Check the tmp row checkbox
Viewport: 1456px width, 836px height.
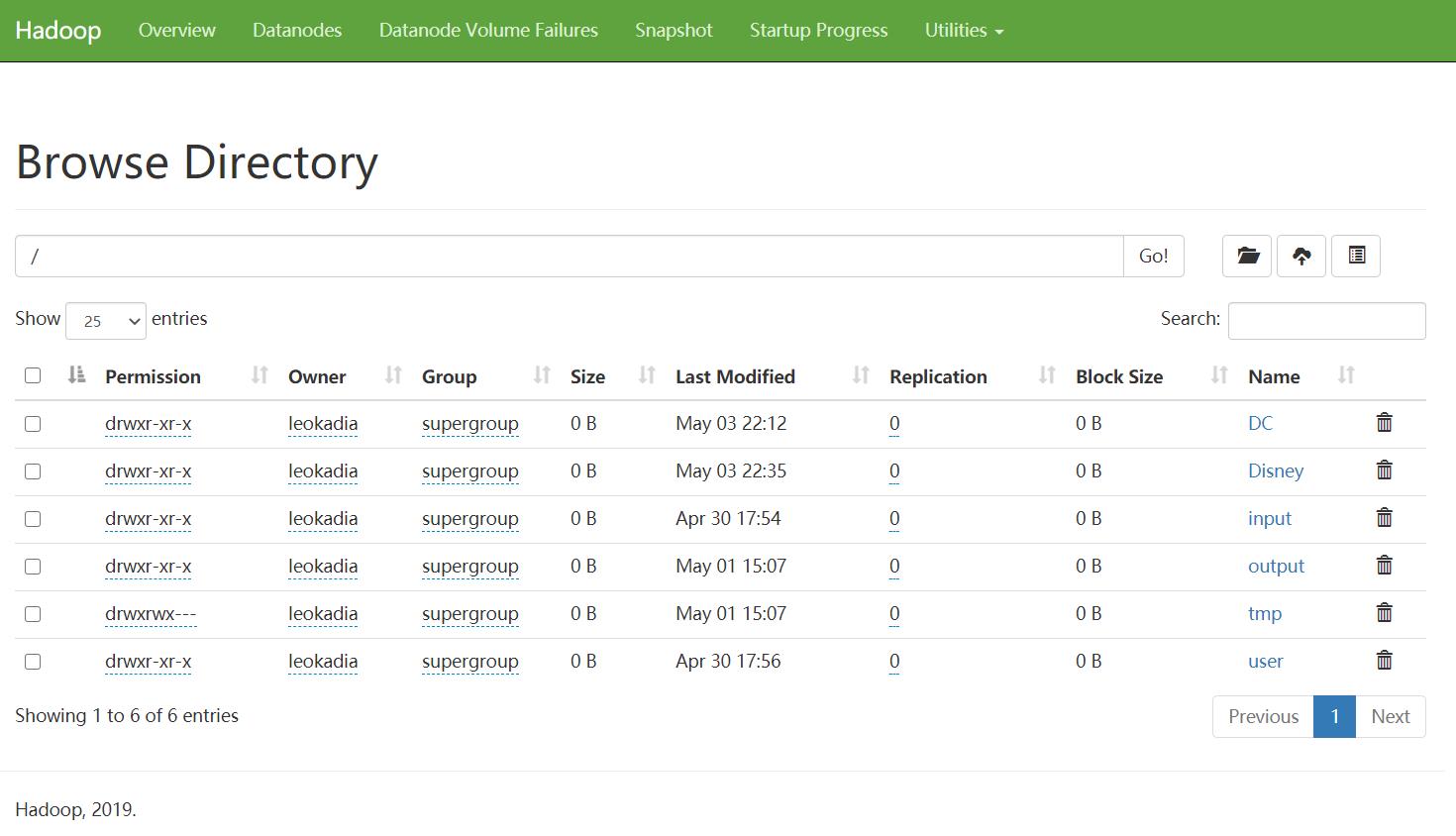[33, 614]
